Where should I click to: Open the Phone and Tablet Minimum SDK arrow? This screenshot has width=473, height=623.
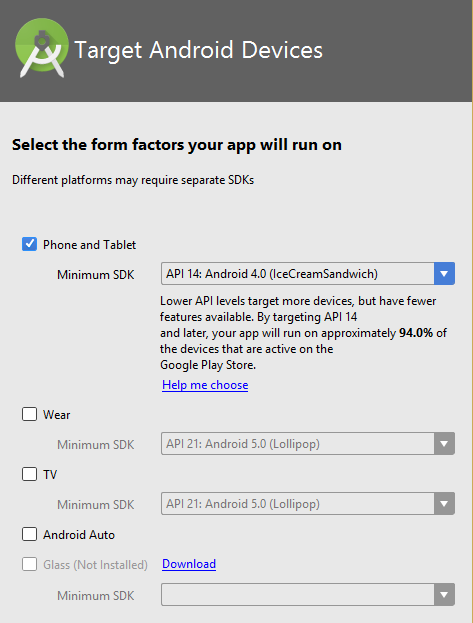coord(444,273)
